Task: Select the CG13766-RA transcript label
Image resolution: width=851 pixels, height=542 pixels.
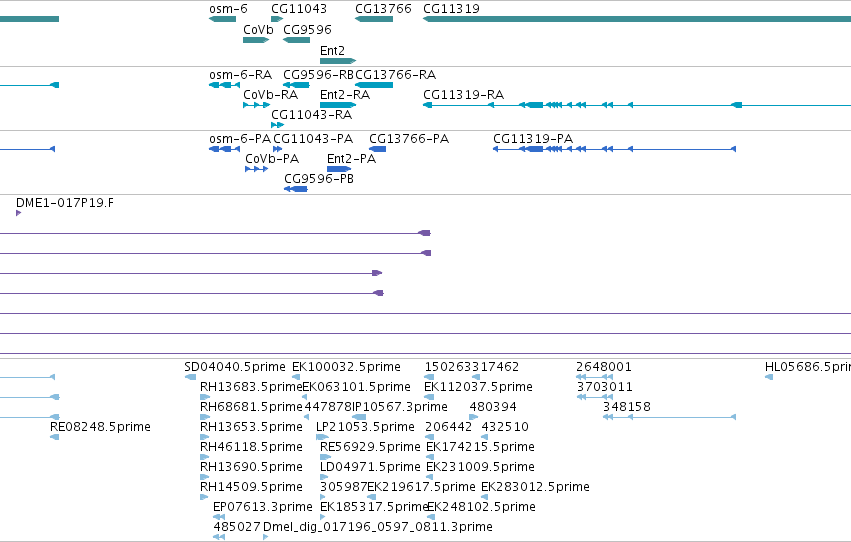Action: (x=396, y=74)
